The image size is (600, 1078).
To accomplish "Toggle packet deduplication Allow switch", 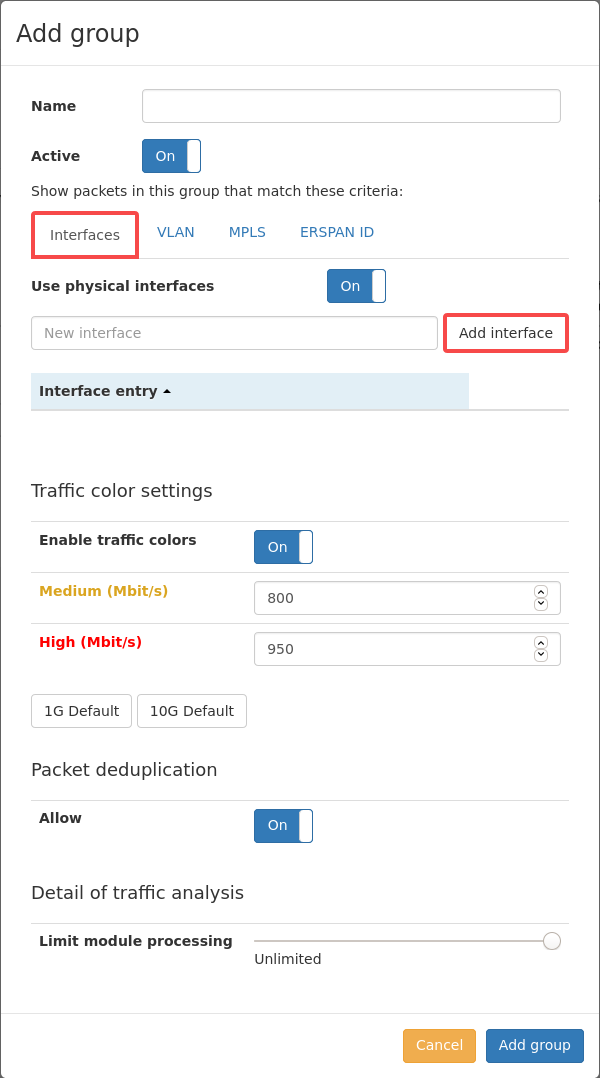I will tap(283, 826).
